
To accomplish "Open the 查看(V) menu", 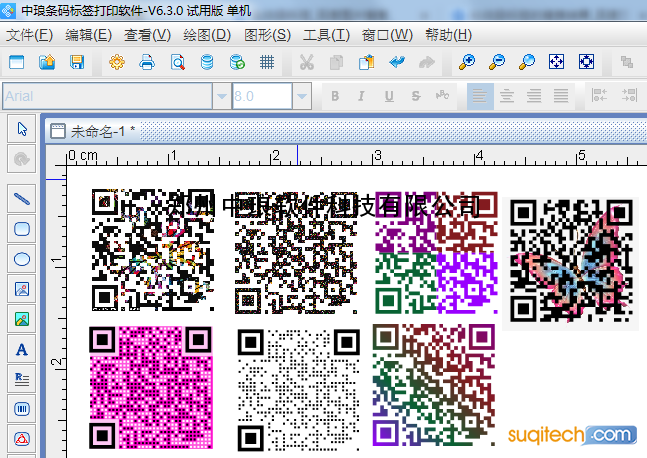I will coord(147,35).
